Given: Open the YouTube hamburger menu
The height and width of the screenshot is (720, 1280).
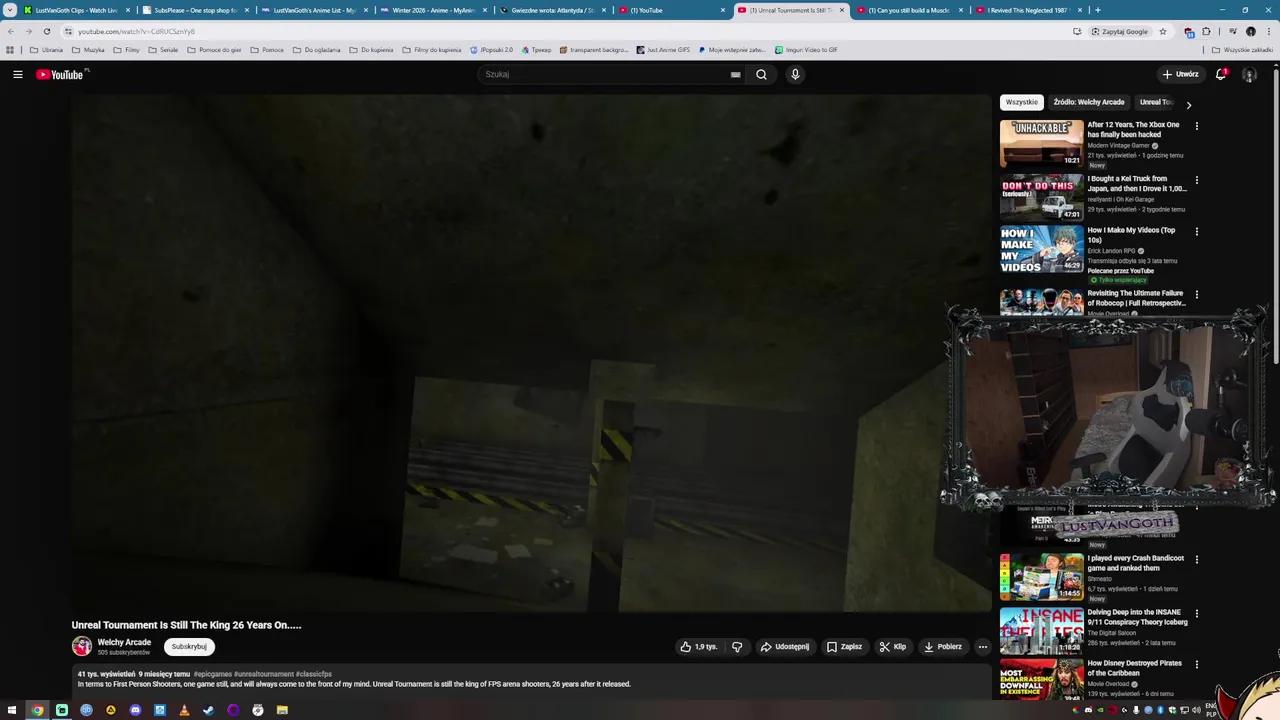Looking at the screenshot, I should point(18,74).
